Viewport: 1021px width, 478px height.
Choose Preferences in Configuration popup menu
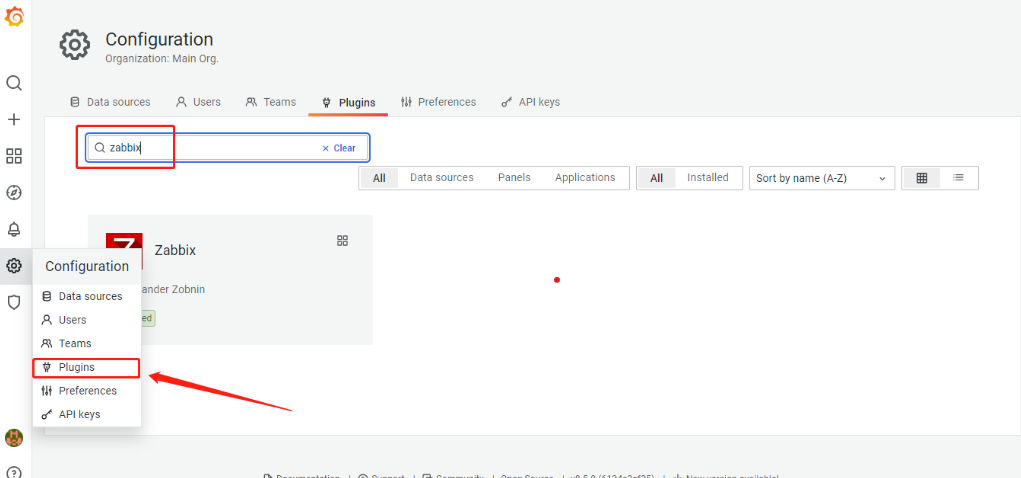coord(87,391)
